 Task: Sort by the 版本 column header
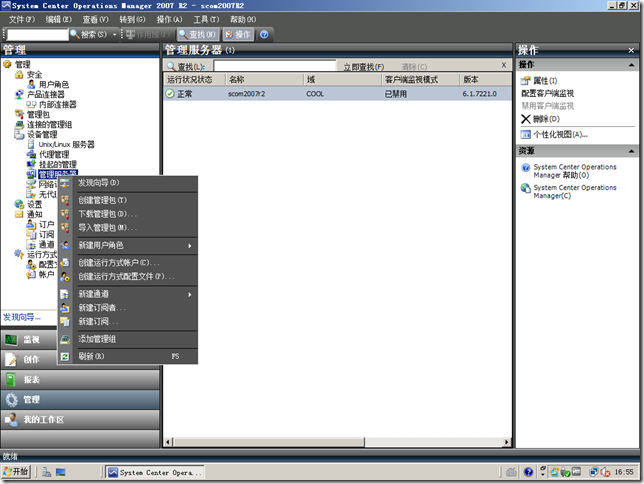485,79
